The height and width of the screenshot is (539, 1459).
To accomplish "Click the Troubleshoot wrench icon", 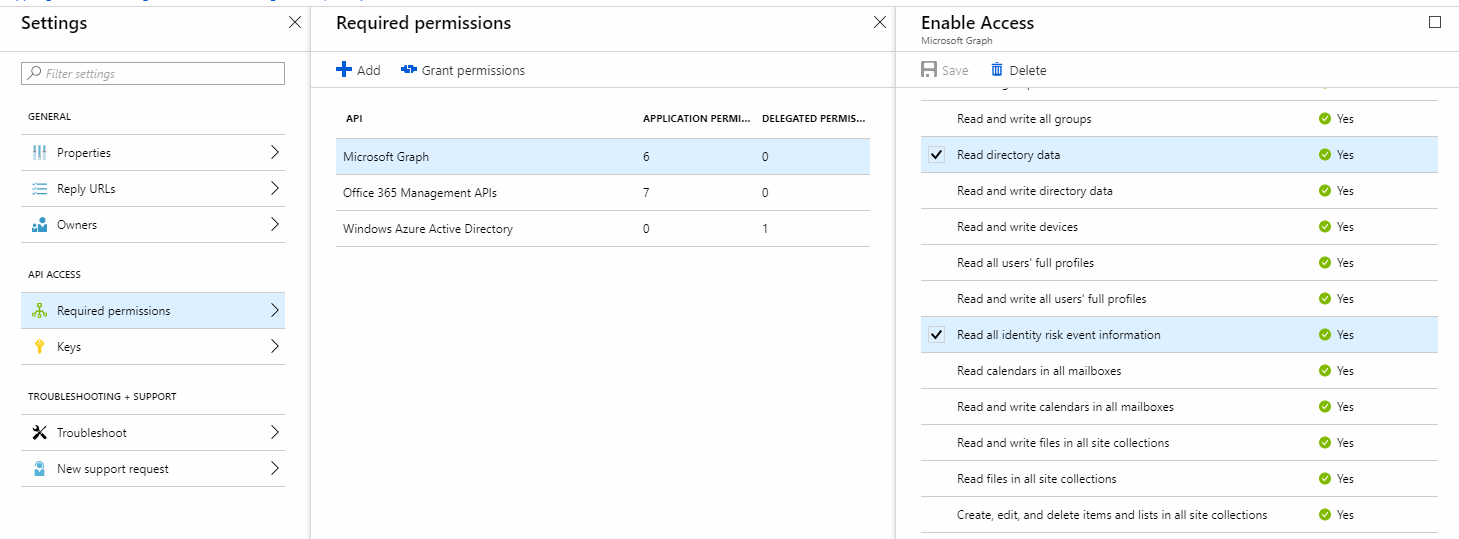I will pyautogui.click(x=40, y=433).
